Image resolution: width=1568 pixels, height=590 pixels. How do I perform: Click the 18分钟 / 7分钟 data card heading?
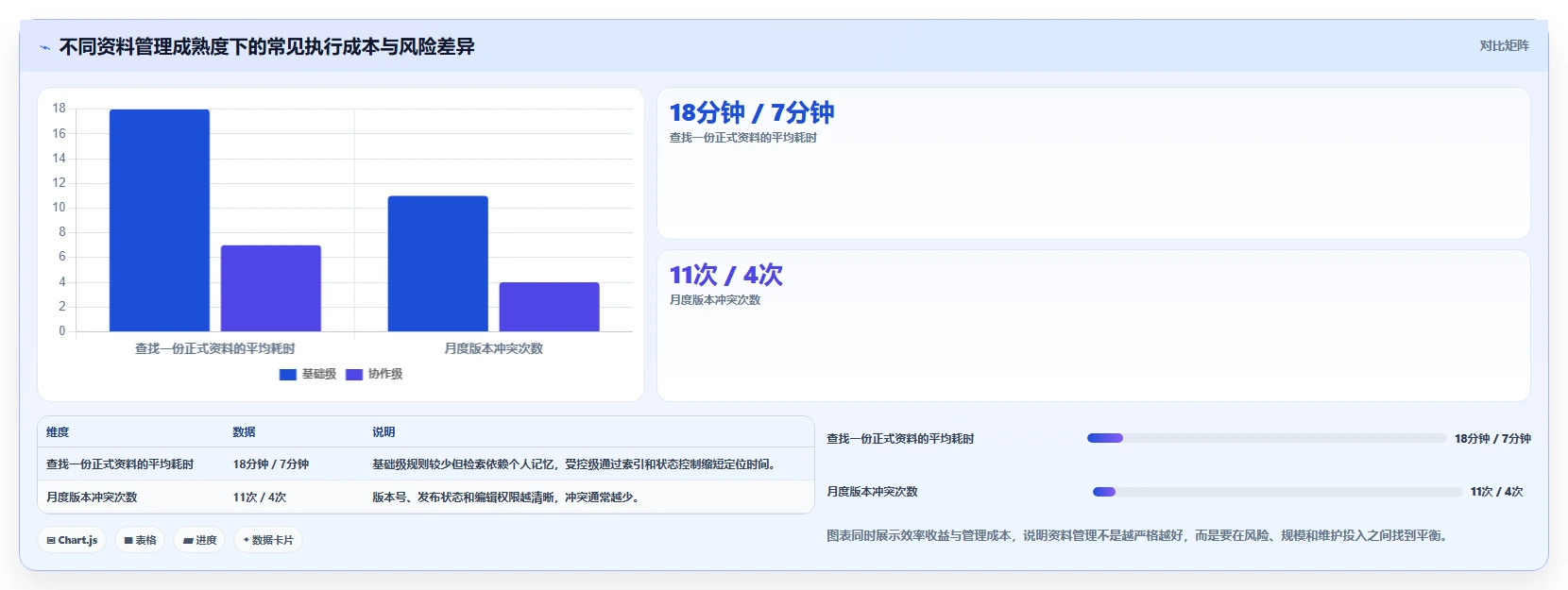coord(752,113)
